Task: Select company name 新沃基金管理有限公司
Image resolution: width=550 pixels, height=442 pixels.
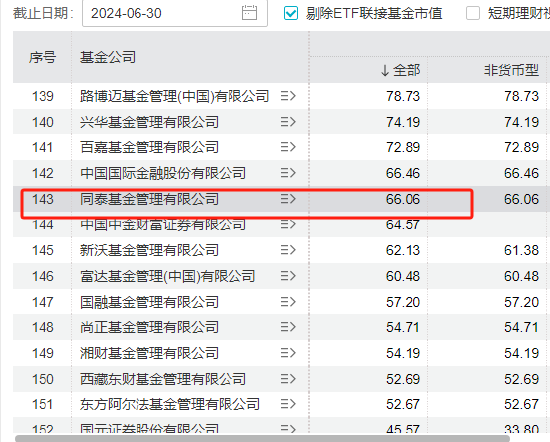Action: click(149, 250)
